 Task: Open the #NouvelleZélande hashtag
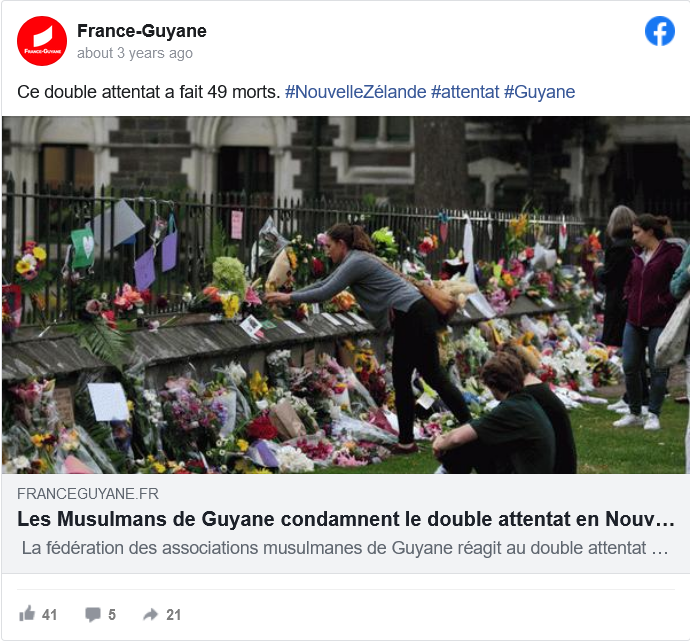(x=356, y=92)
